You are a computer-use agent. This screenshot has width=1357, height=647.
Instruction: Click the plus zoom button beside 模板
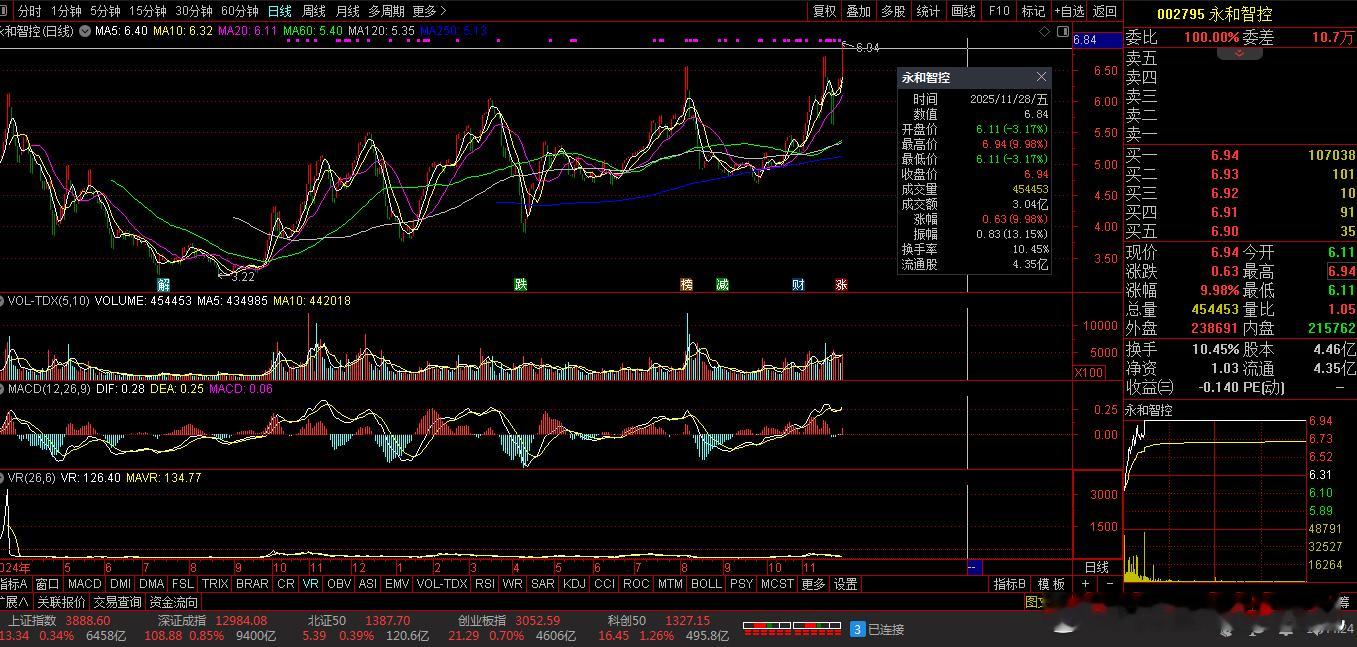pyautogui.click(x=1086, y=584)
